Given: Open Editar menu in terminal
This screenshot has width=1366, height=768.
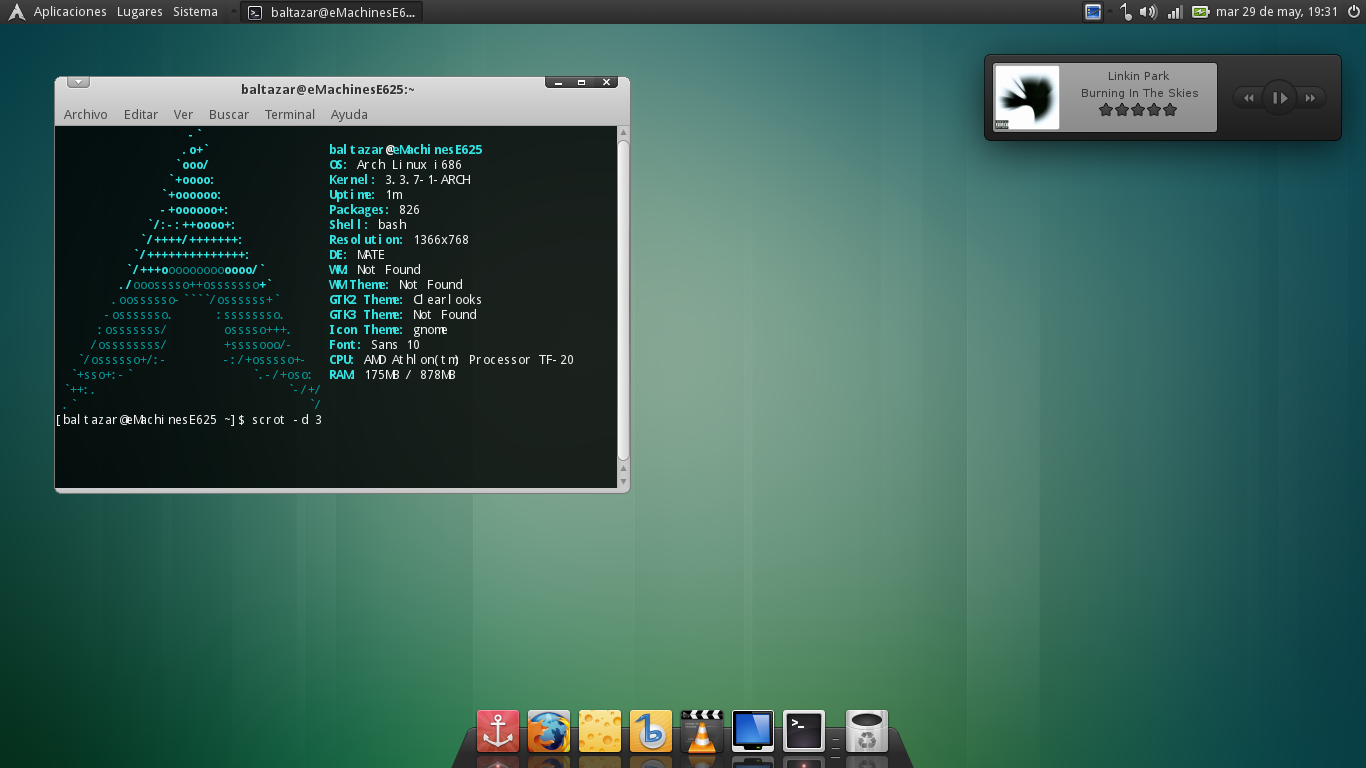Looking at the screenshot, I should tap(140, 114).
